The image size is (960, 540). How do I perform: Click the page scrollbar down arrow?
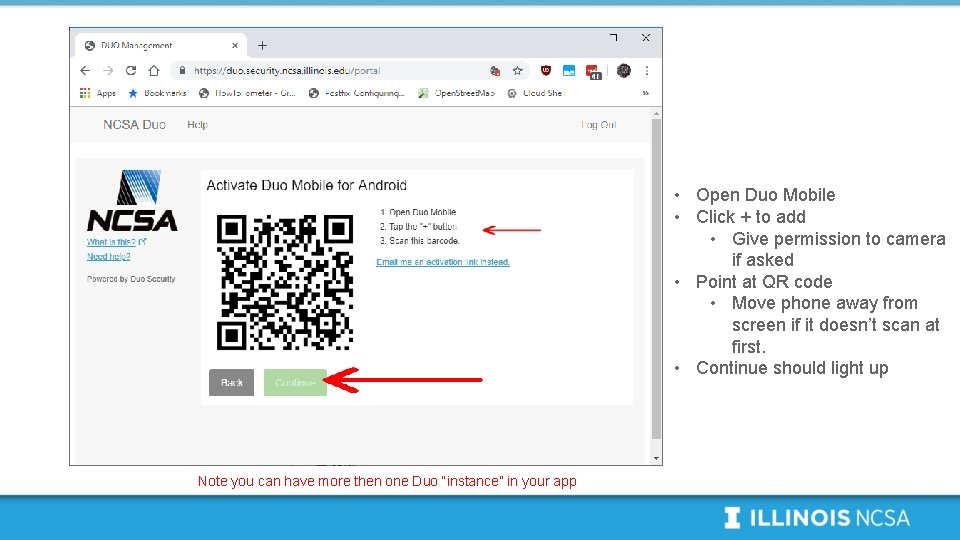pos(656,458)
